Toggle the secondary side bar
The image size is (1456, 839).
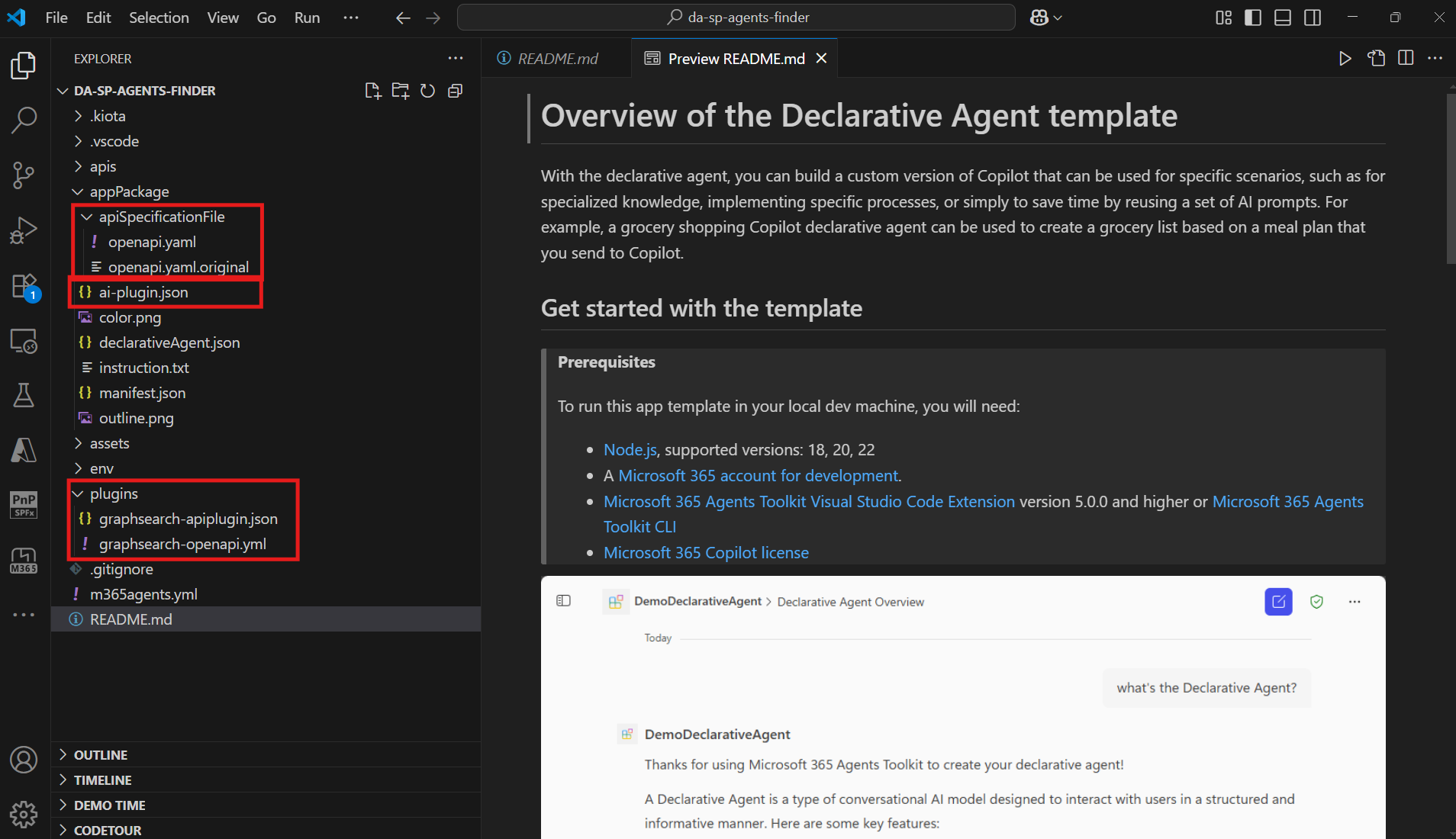(x=1313, y=18)
